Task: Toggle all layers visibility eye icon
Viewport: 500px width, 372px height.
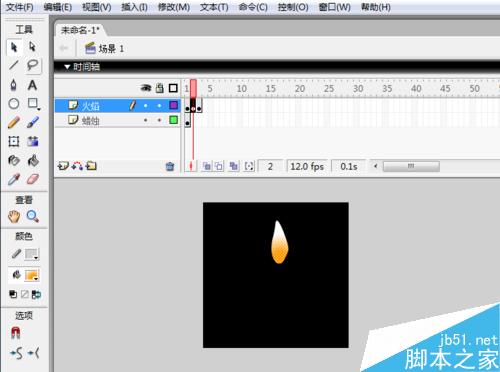Action: pos(146,88)
